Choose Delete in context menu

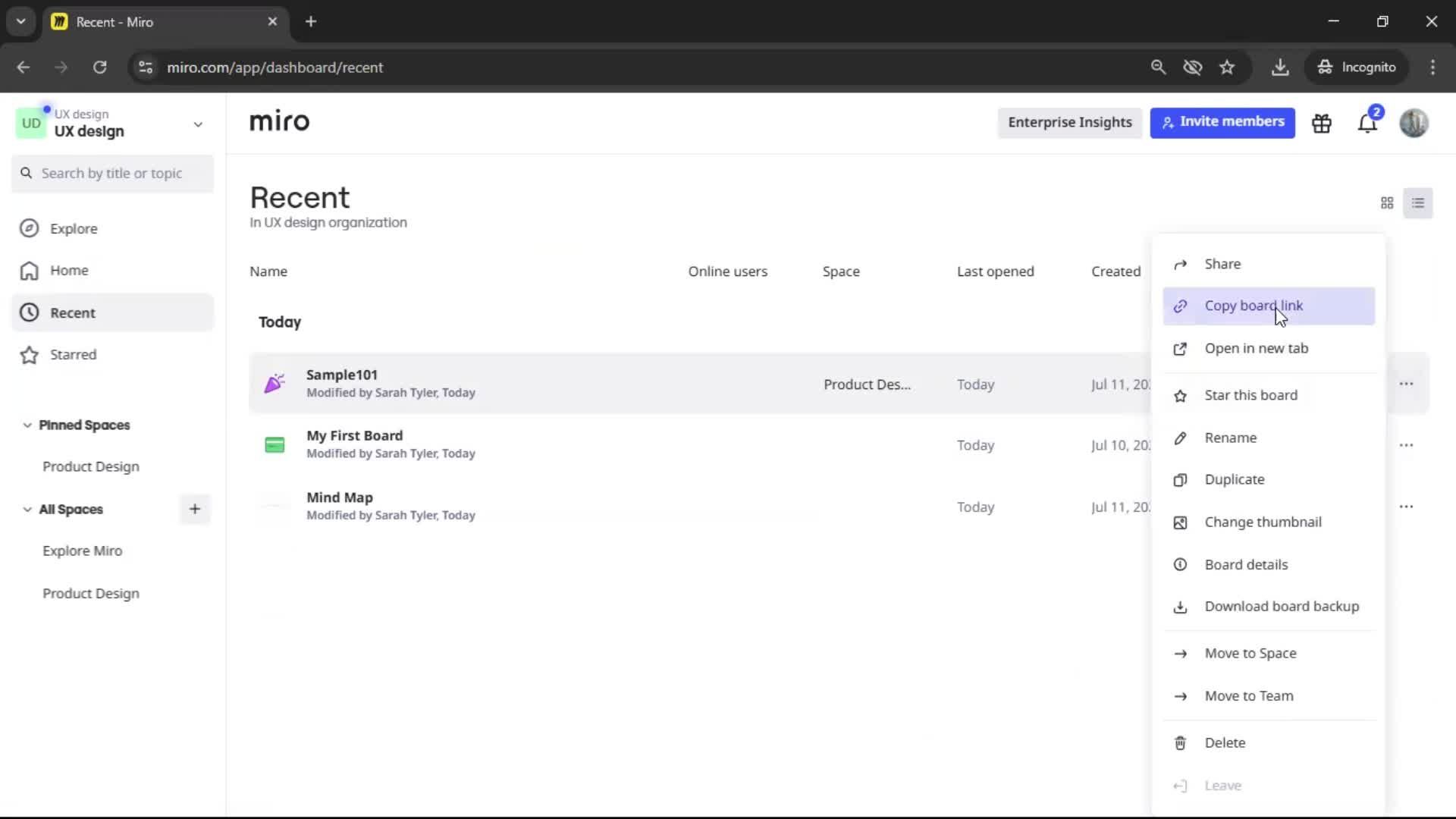(x=1269, y=743)
